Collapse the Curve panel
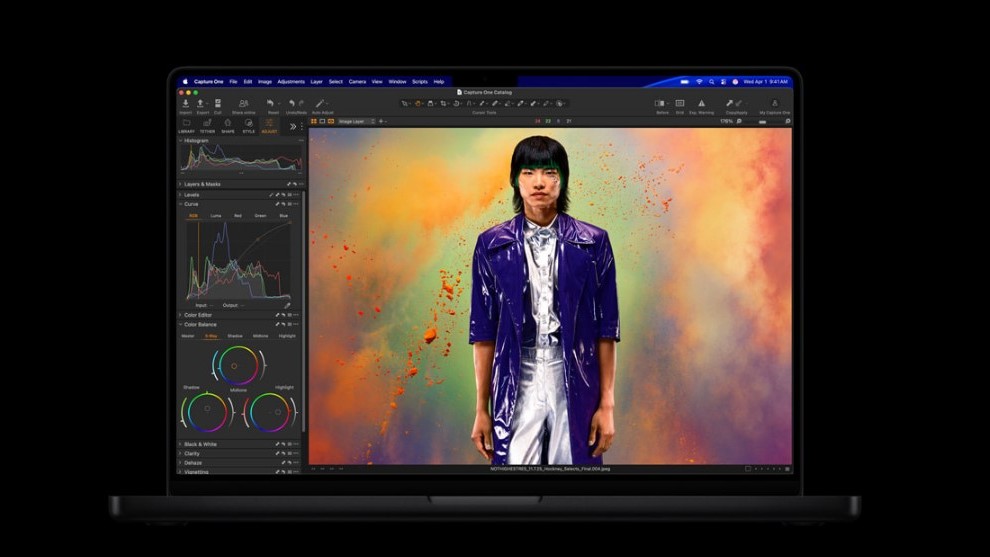The width and height of the screenshot is (990, 557). coord(181,204)
